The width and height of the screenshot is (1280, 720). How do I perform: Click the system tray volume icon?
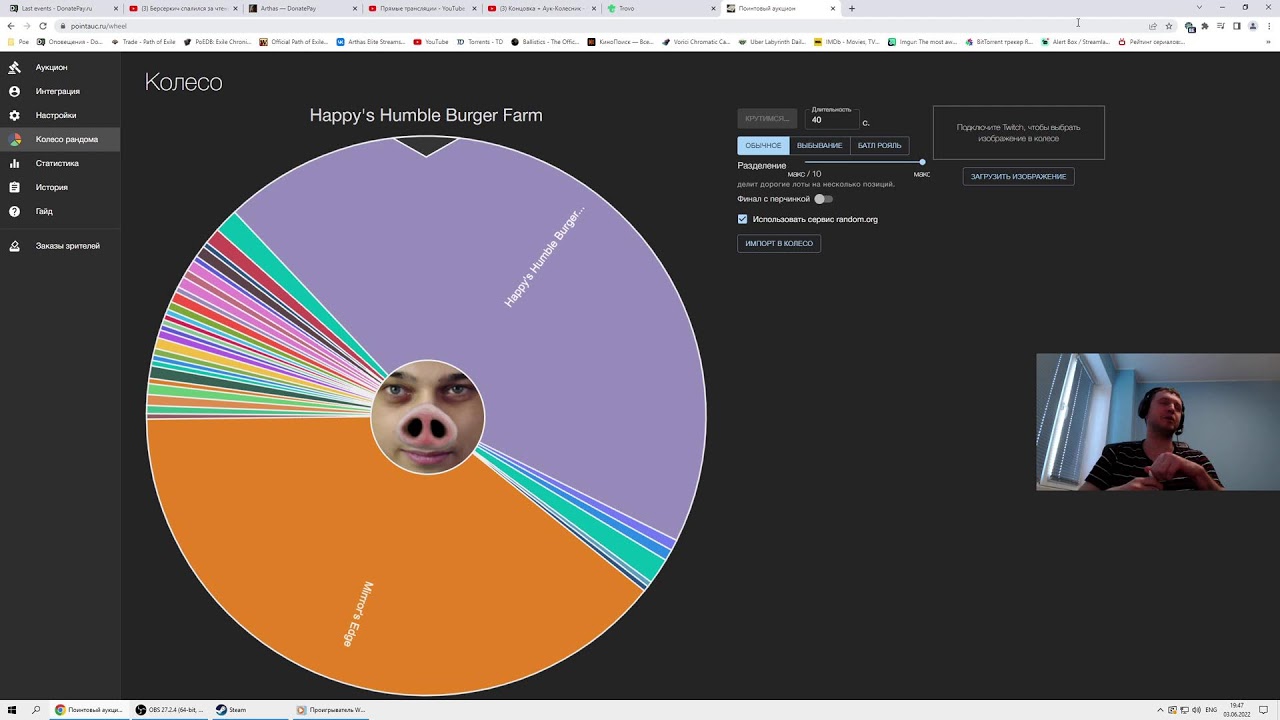(1196, 710)
